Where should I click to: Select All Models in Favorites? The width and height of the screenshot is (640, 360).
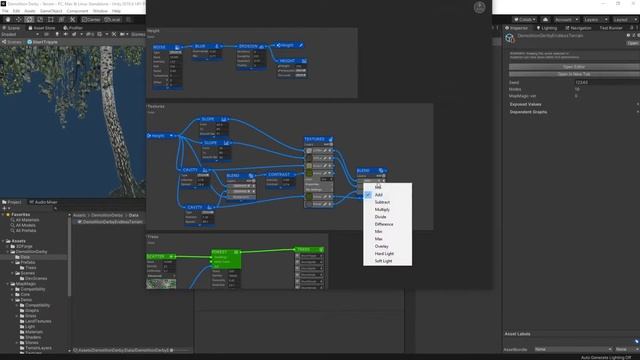(25, 225)
